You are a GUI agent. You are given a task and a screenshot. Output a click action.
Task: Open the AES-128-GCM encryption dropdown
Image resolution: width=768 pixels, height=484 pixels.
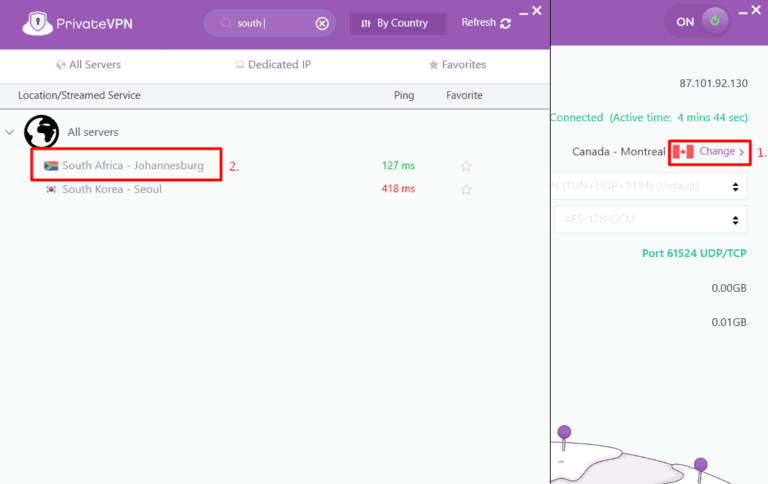click(650, 219)
